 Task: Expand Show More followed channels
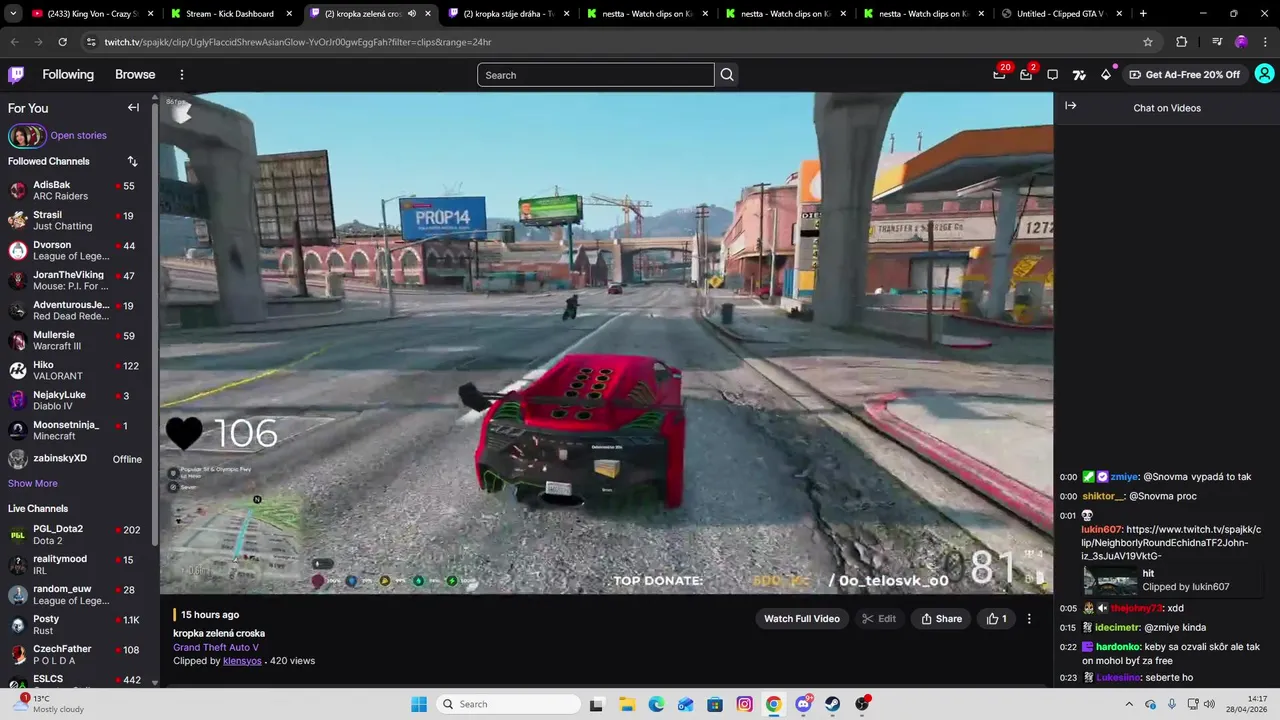click(33, 484)
